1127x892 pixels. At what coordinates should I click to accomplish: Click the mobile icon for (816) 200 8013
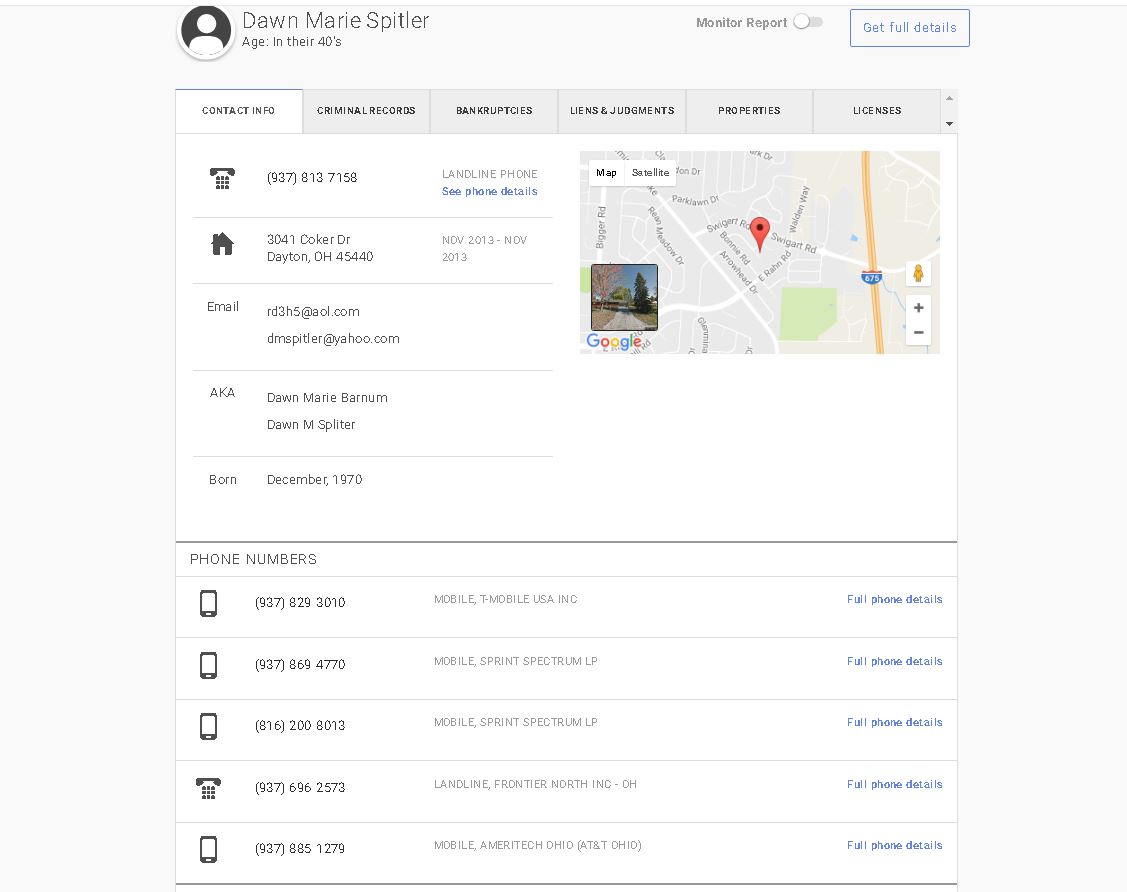tap(208, 726)
